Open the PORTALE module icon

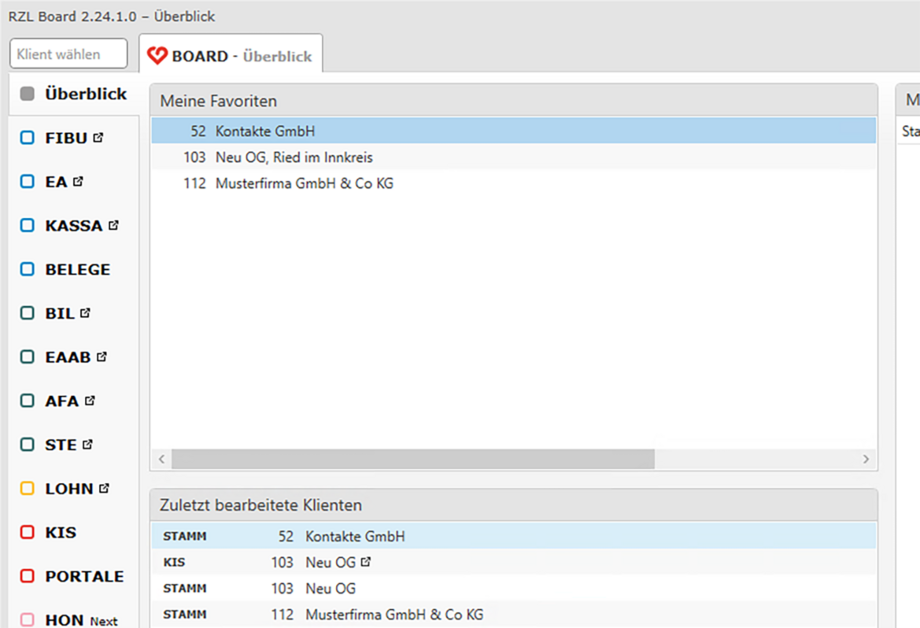point(26,577)
